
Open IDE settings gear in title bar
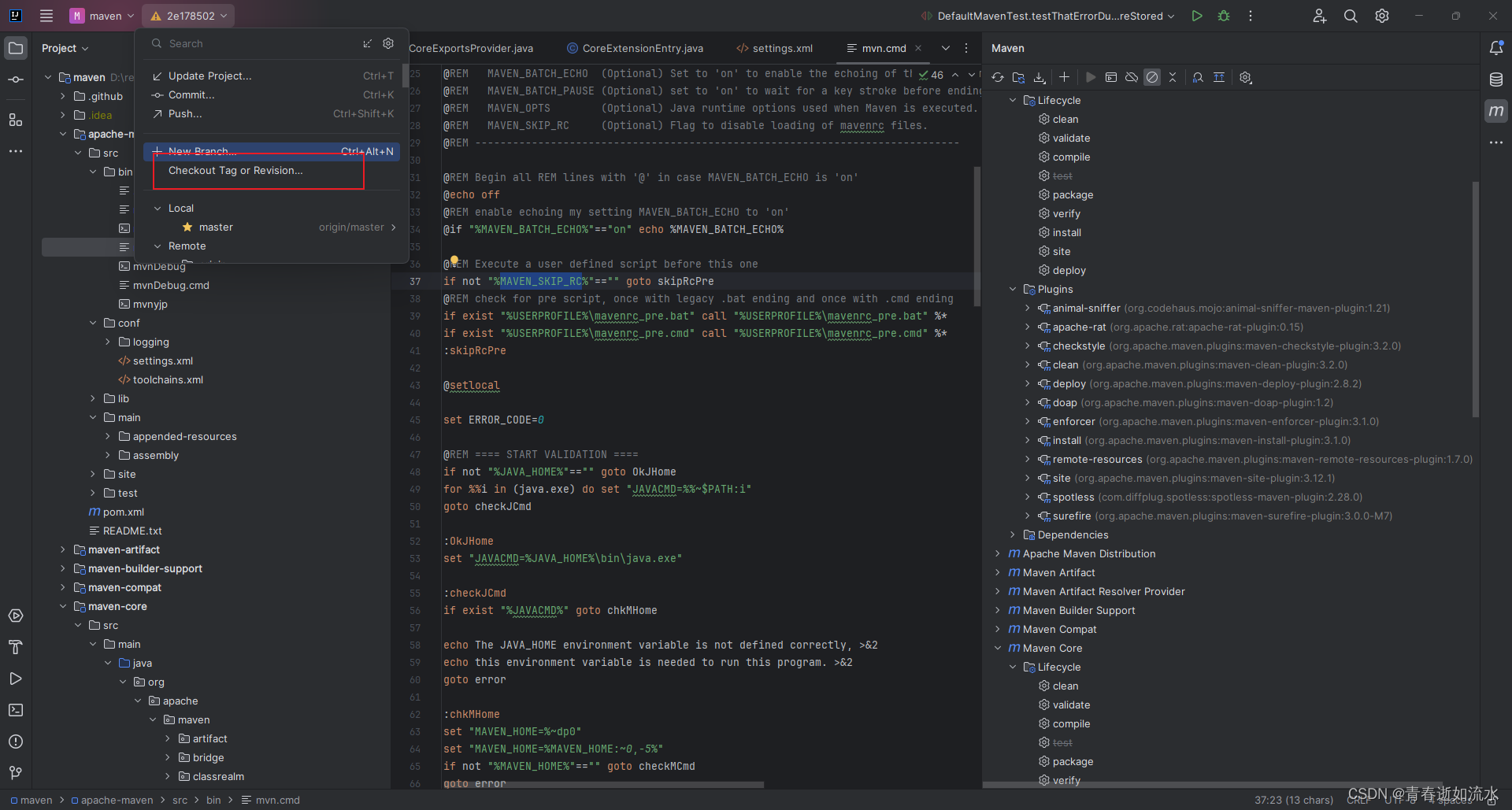pos(1382,16)
